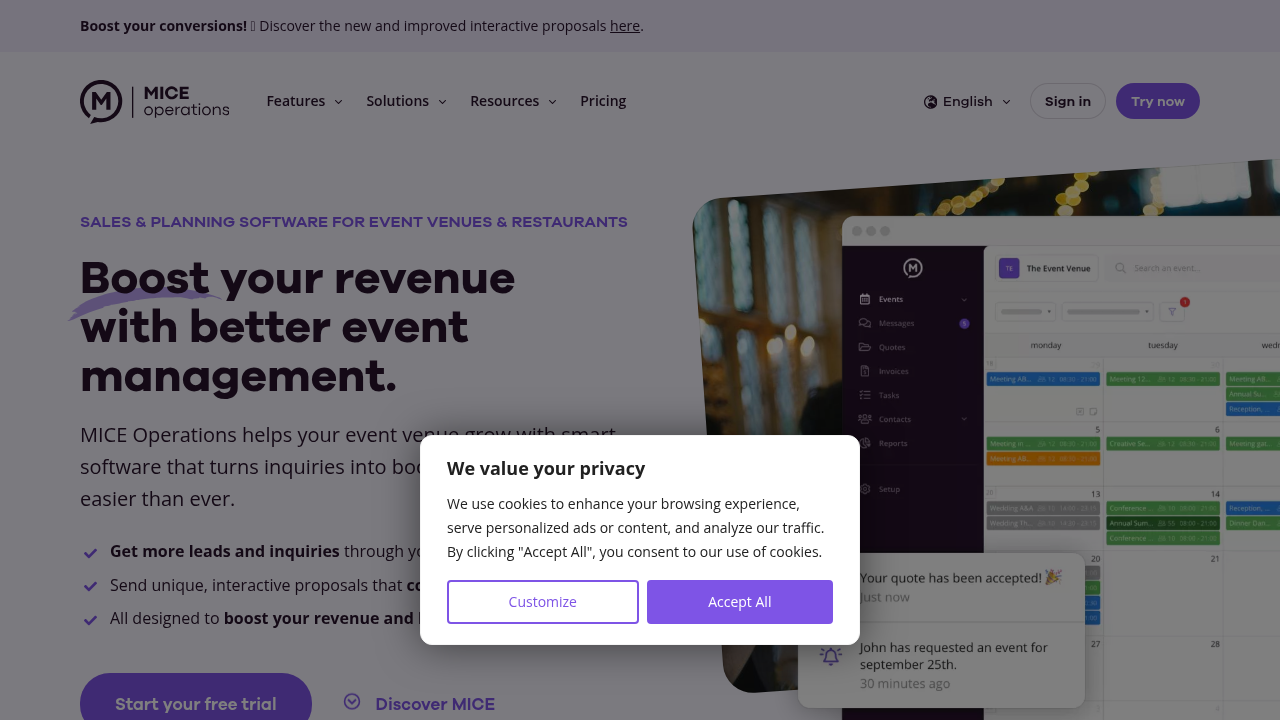
Task: Click the Try now button
Action: pos(1158,101)
